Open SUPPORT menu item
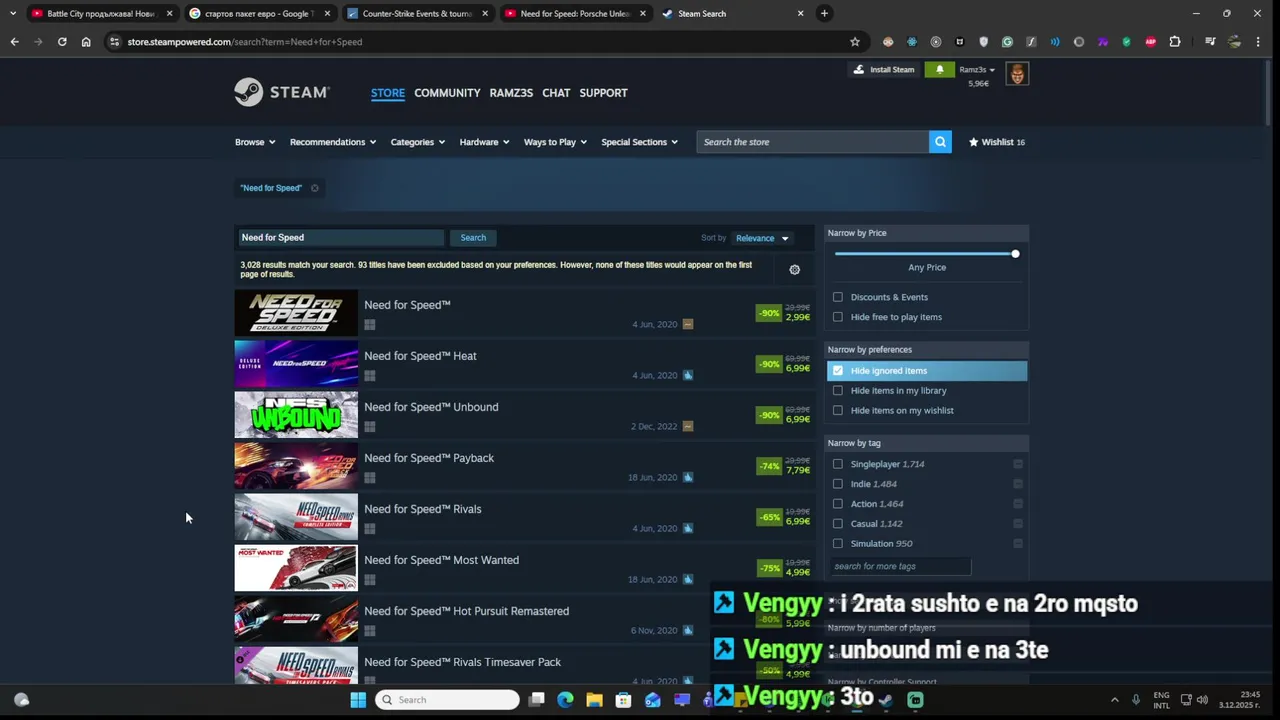The width and height of the screenshot is (1280, 720). [x=603, y=93]
